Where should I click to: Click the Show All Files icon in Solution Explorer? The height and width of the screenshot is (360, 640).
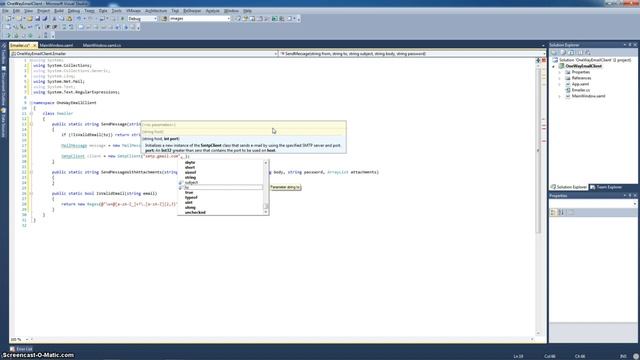click(563, 53)
